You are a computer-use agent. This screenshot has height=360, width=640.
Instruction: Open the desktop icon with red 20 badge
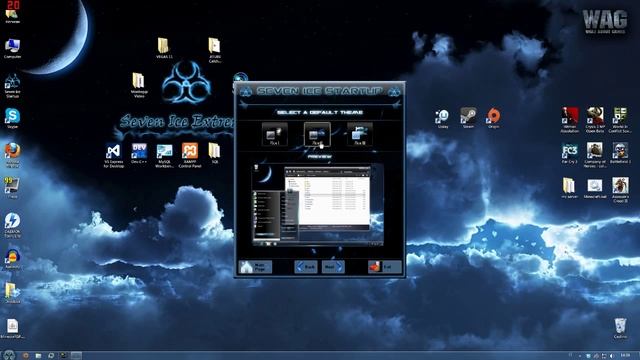[12, 12]
